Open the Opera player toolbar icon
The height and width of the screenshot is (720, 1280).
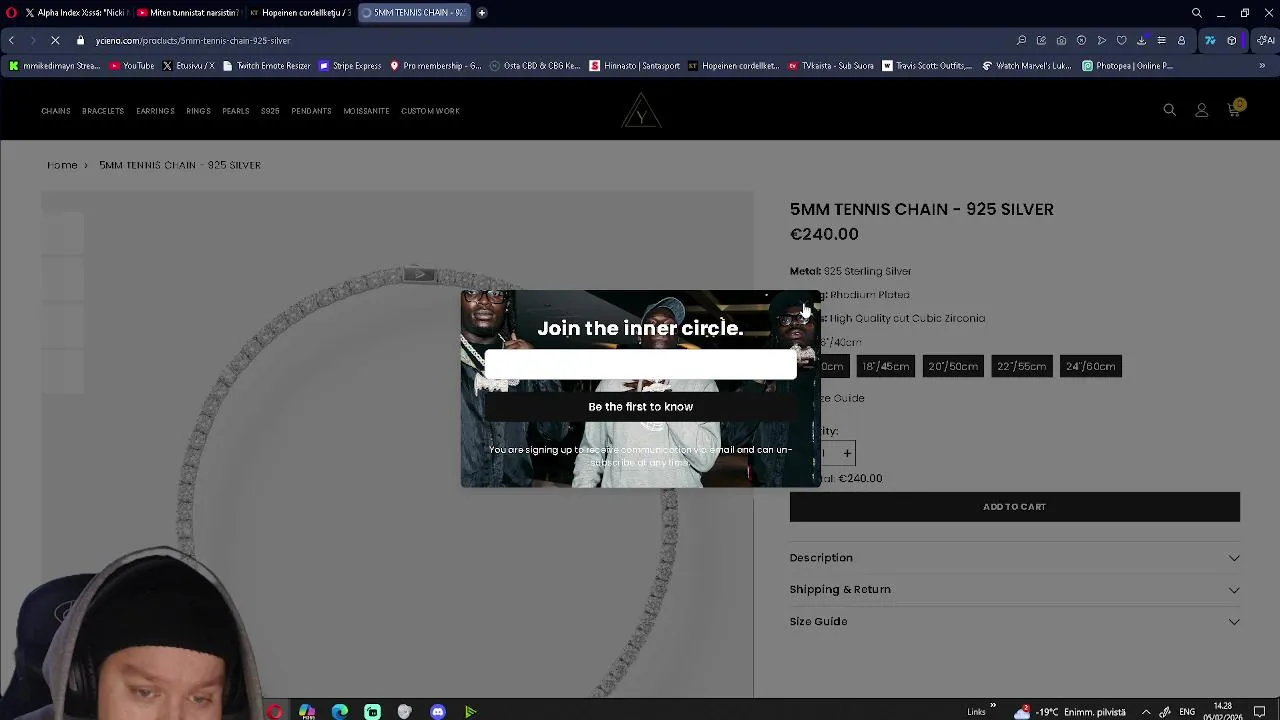1101,40
